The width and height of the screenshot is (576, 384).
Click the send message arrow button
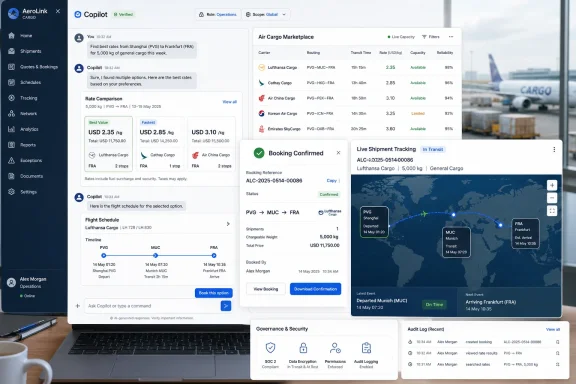pyautogui.click(x=226, y=306)
